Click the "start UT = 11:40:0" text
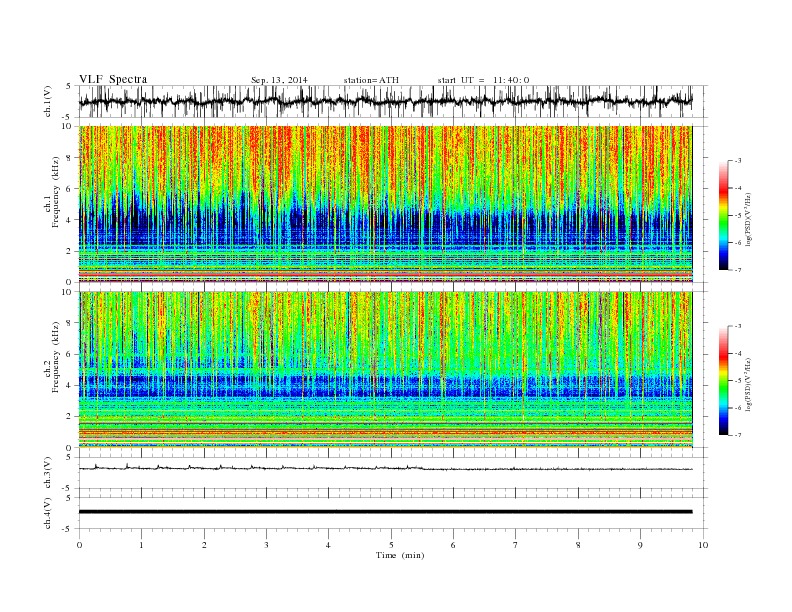 click(483, 80)
